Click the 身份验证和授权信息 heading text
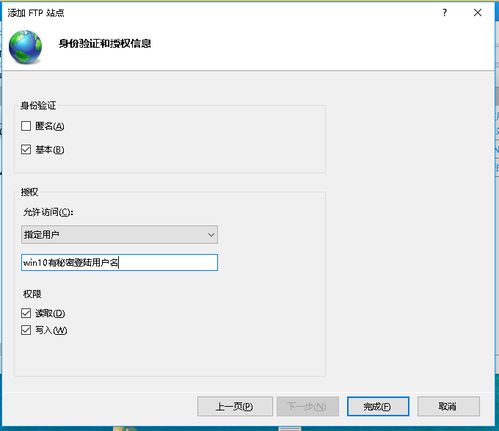 pyautogui.click(x=105, y=43)
